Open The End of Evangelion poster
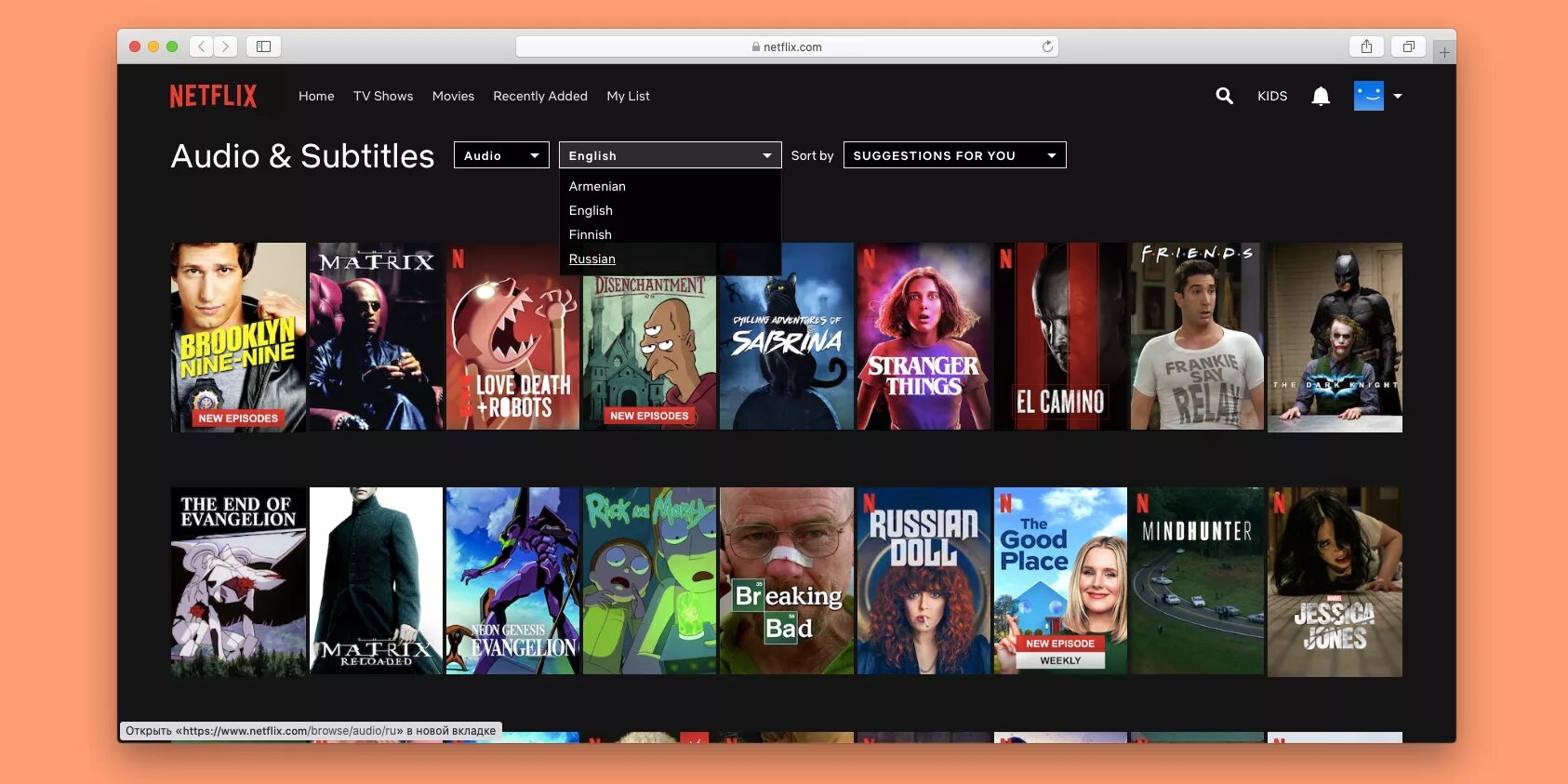This screenshot has width=1568, height=784. point(238,582)
